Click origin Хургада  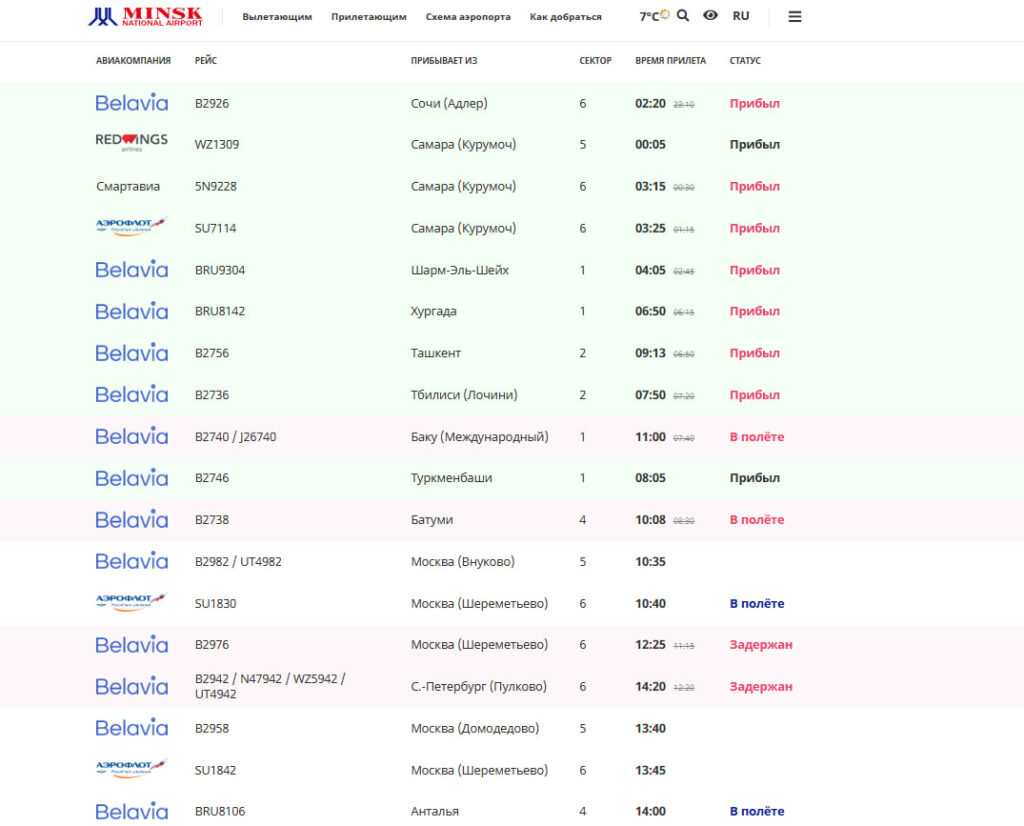coord(434,311)
